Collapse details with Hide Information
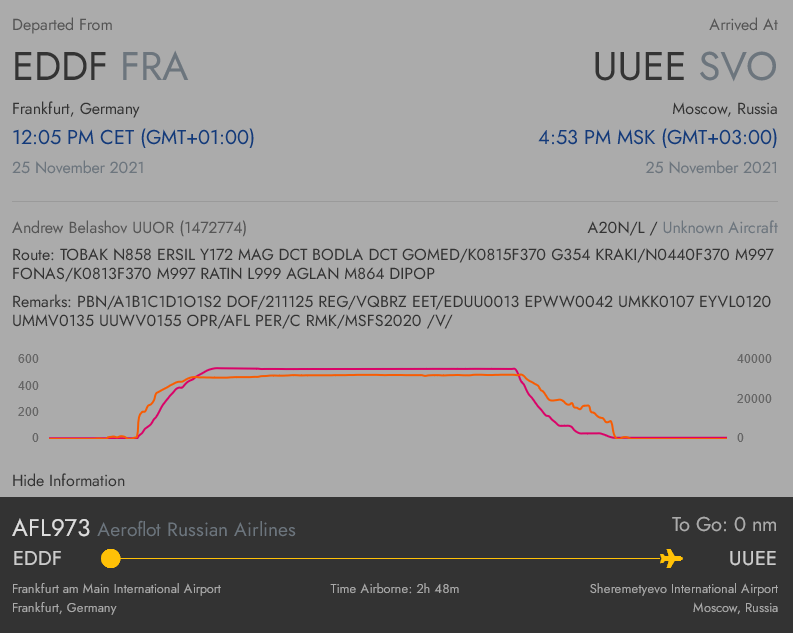This screenshot has width=793, height=633. tap(69, 481)
